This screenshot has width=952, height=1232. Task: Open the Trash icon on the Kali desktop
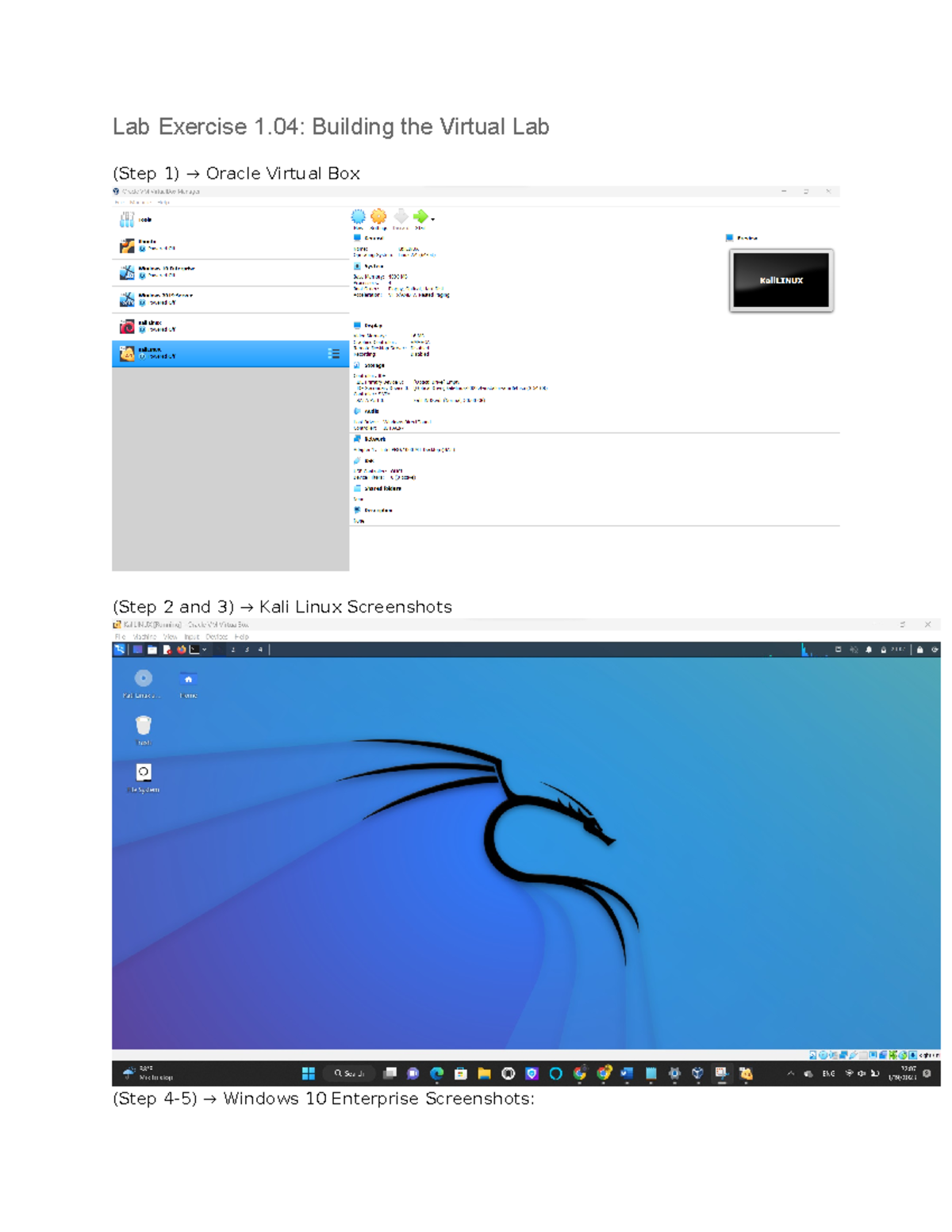click(x=142, y=724)
